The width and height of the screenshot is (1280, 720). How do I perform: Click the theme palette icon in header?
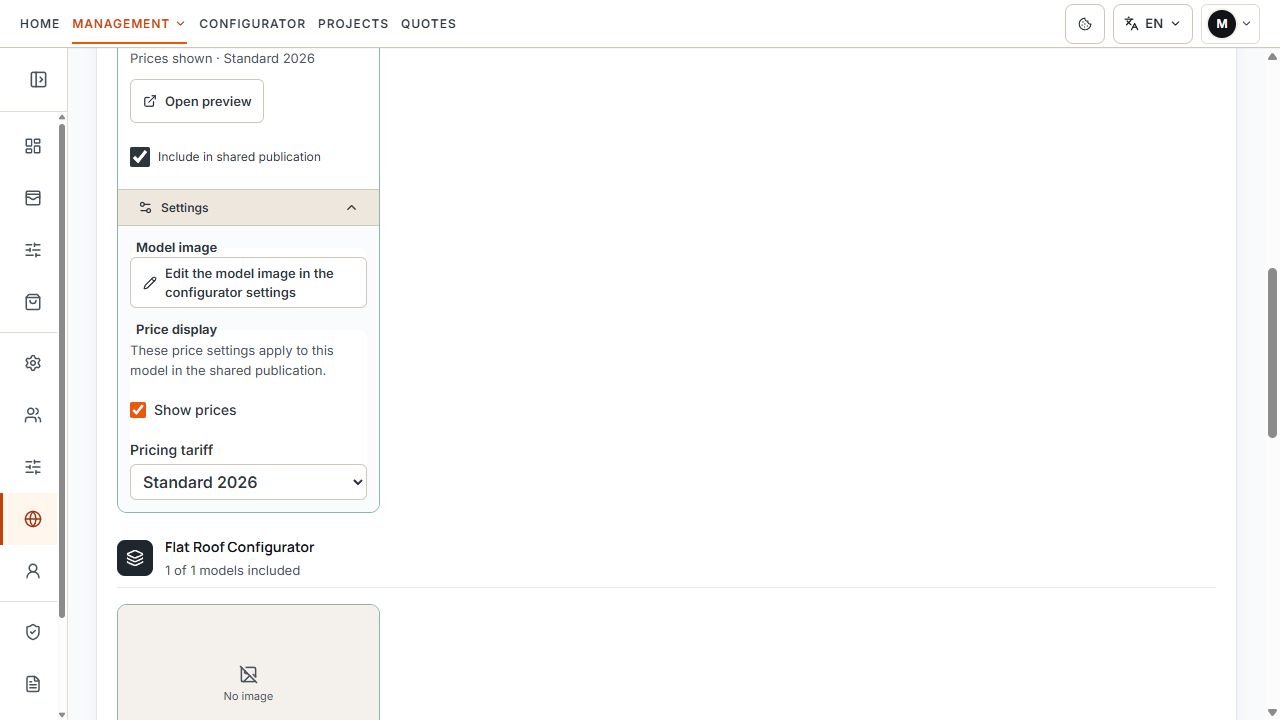1085,24
